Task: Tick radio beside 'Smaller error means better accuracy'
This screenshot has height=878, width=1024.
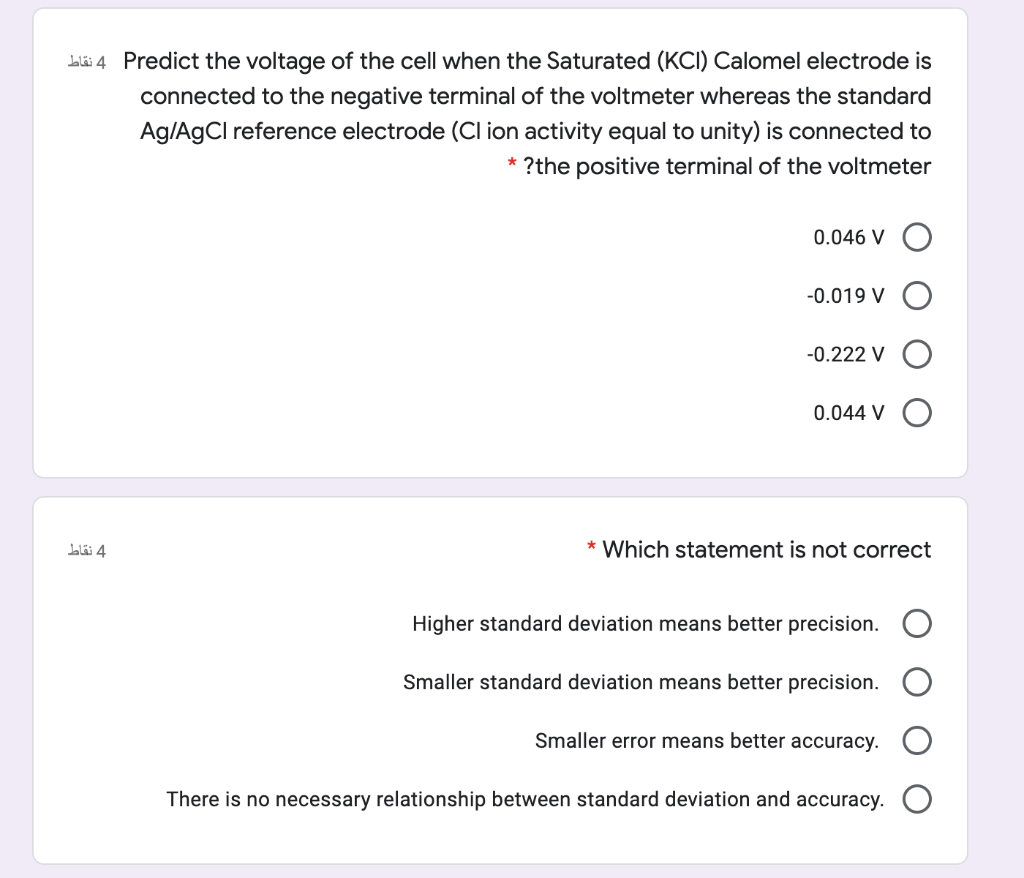Action: (917, 741)
